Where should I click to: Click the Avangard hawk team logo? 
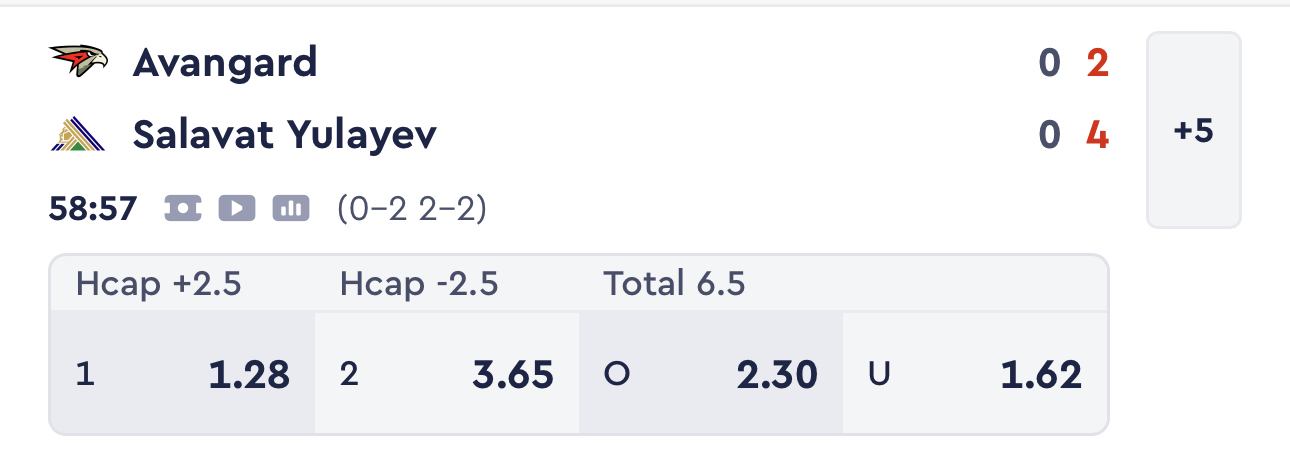click(78, 62)
